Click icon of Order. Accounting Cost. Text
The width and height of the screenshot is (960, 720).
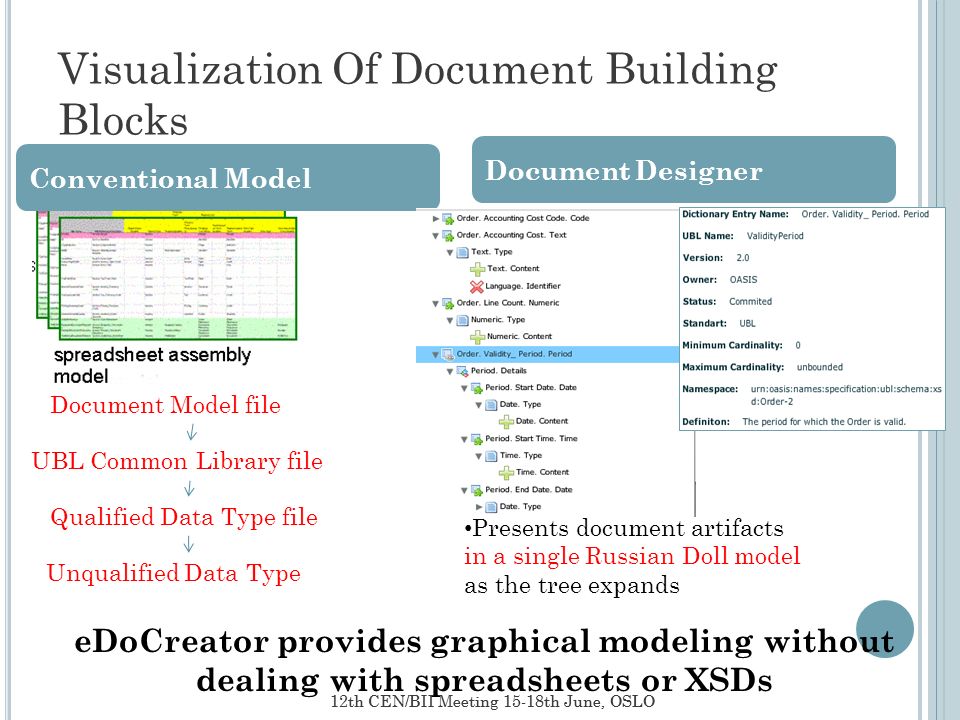point(448,236)
